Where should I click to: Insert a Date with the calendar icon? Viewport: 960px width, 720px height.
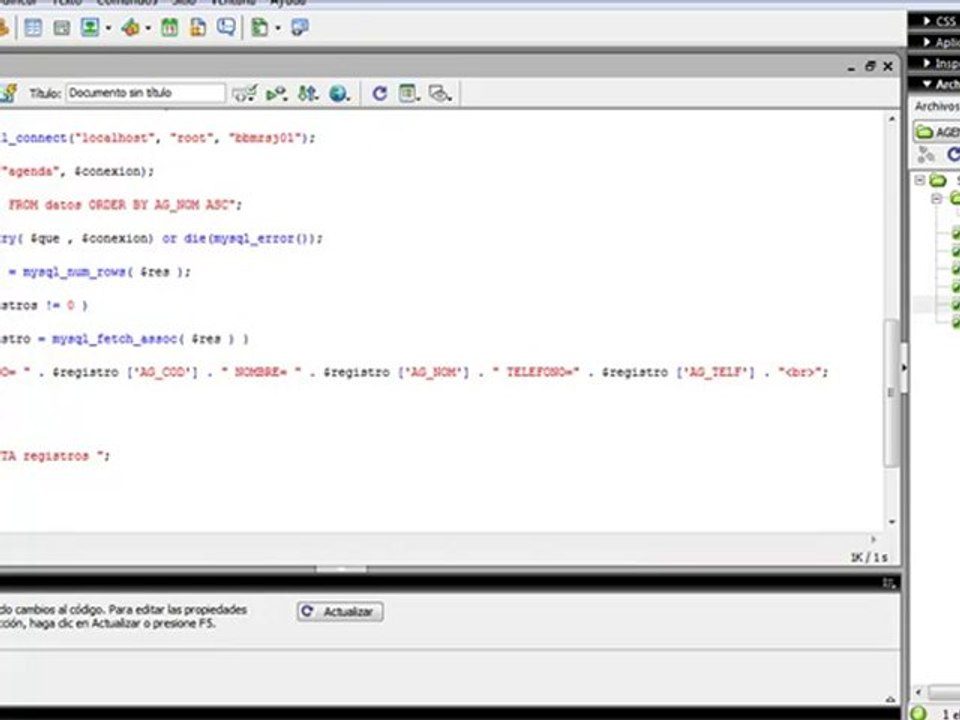click(170, 28)
